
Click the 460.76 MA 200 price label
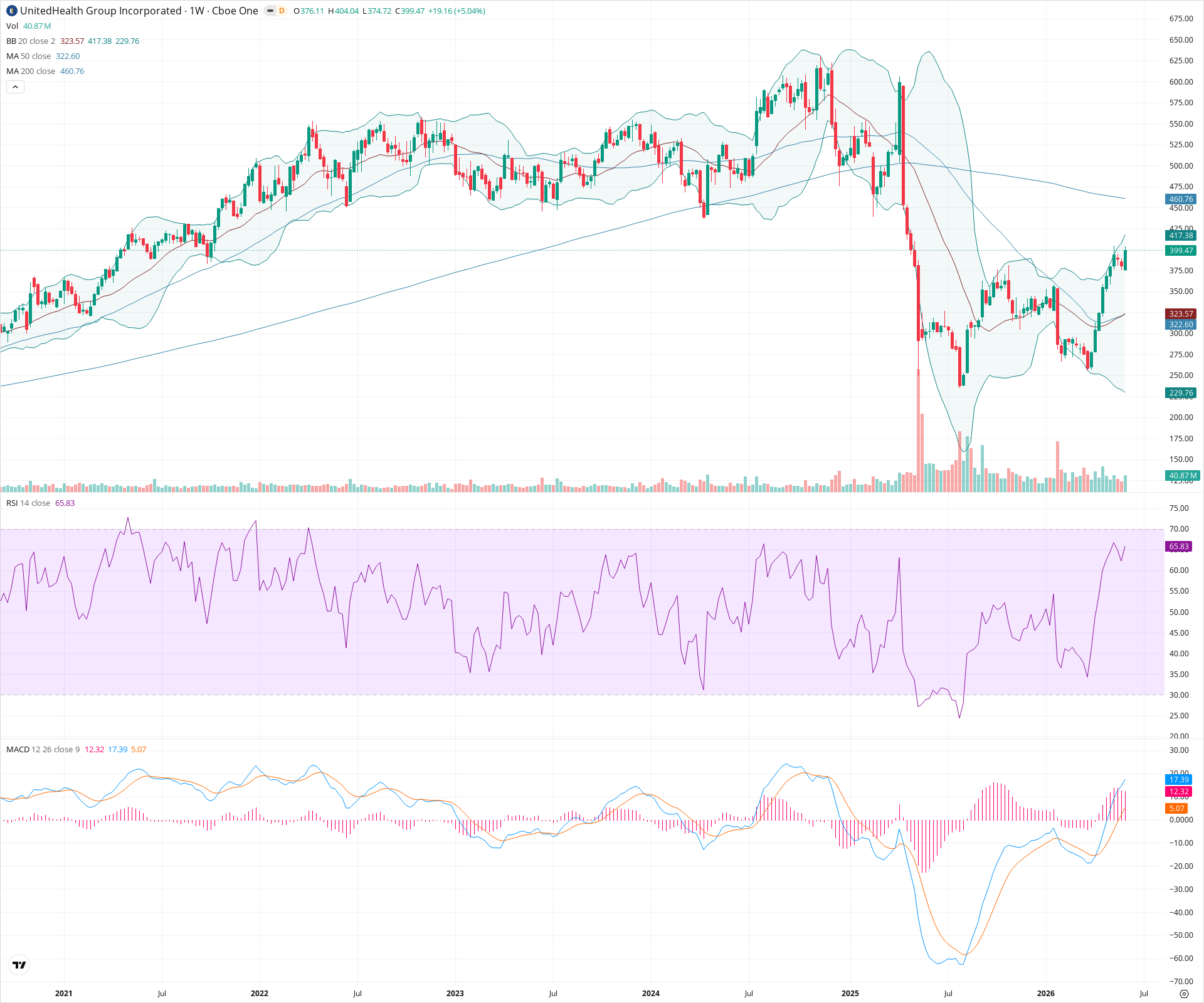tap(1181, 199)
